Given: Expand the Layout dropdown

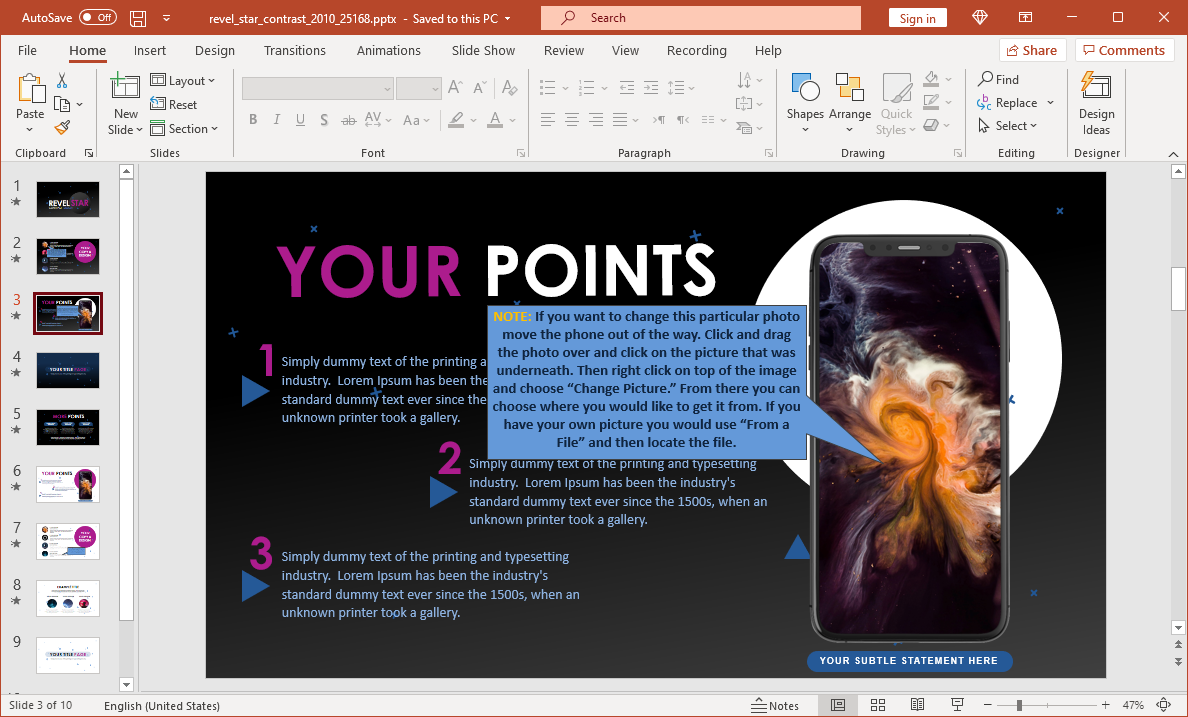Looking at the screenshot, I should [x=184, y=81].
